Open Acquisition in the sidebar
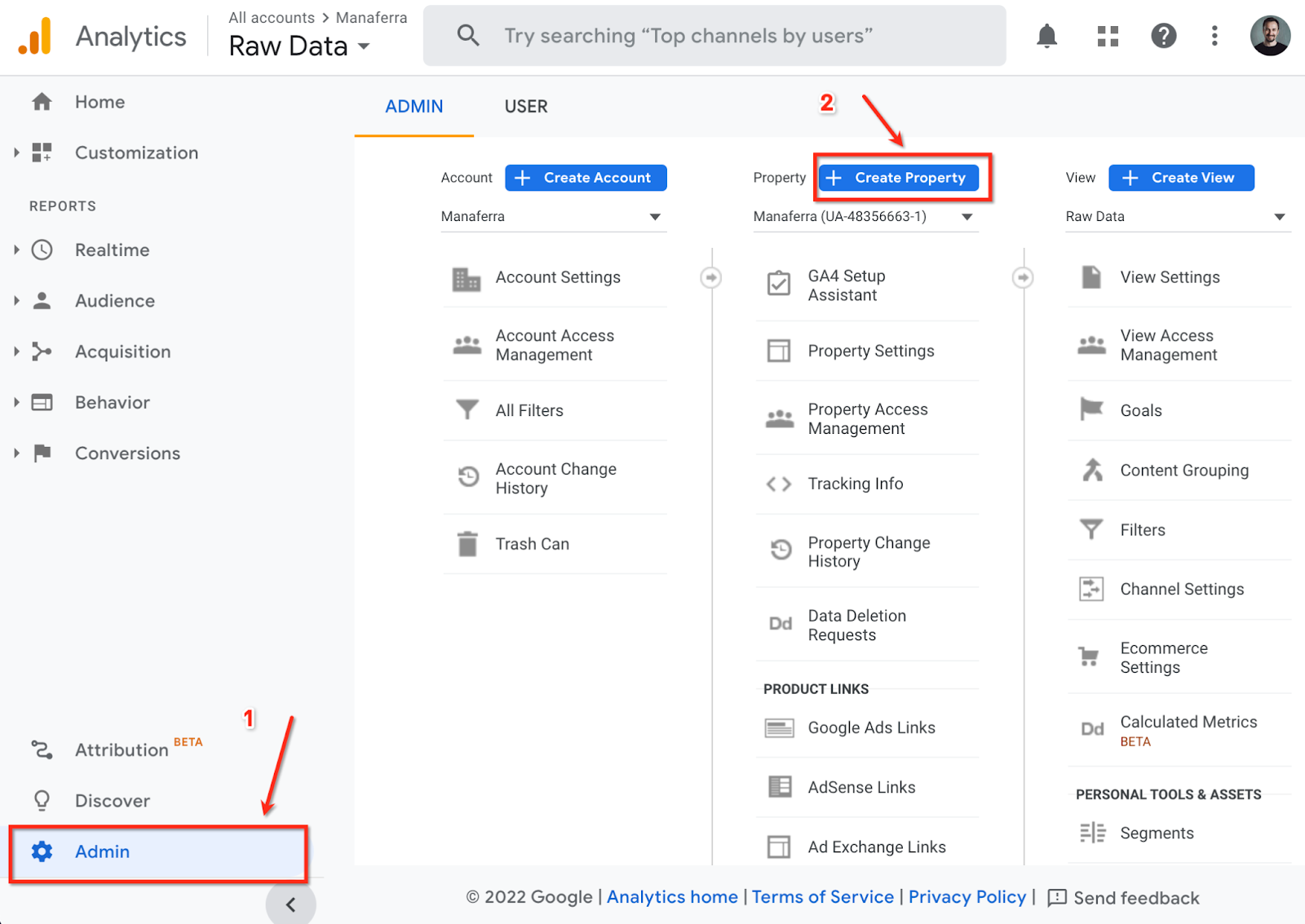The width and height of the screenshot is (1305, 924). point(123,351)
